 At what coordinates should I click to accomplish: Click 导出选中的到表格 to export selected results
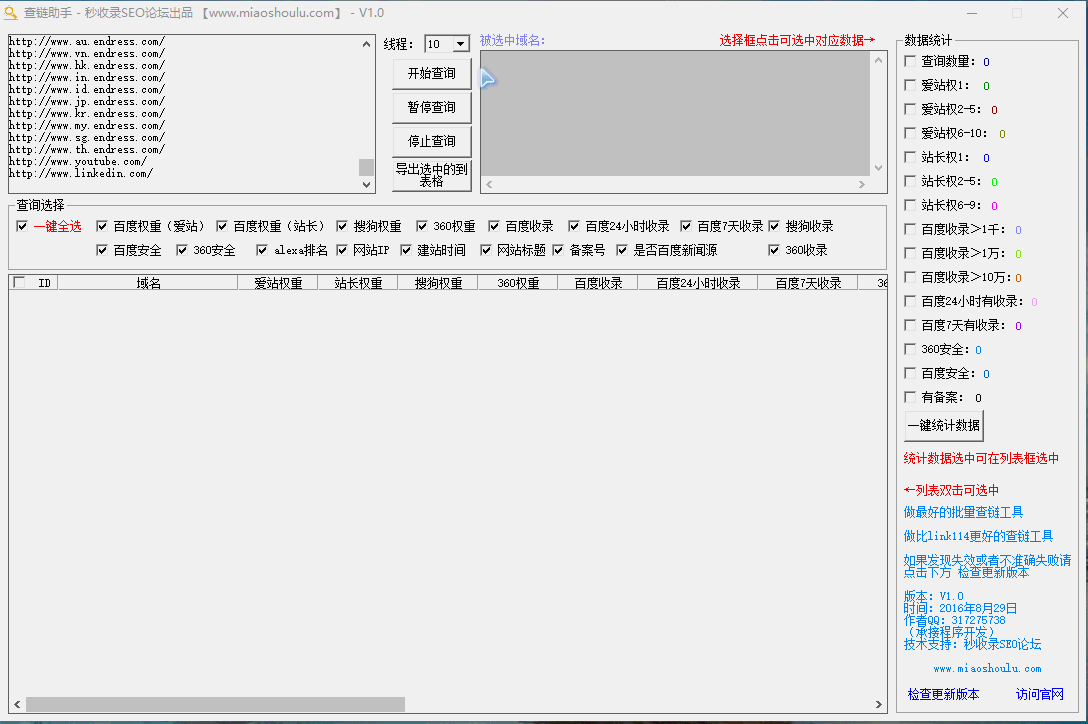point(431,175)
